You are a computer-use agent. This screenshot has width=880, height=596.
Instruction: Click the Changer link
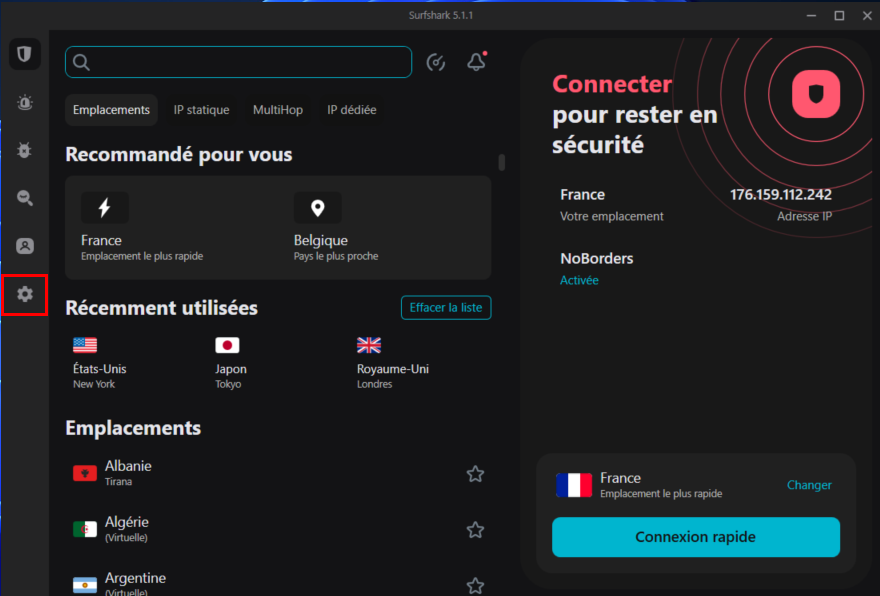pos(809,485)
